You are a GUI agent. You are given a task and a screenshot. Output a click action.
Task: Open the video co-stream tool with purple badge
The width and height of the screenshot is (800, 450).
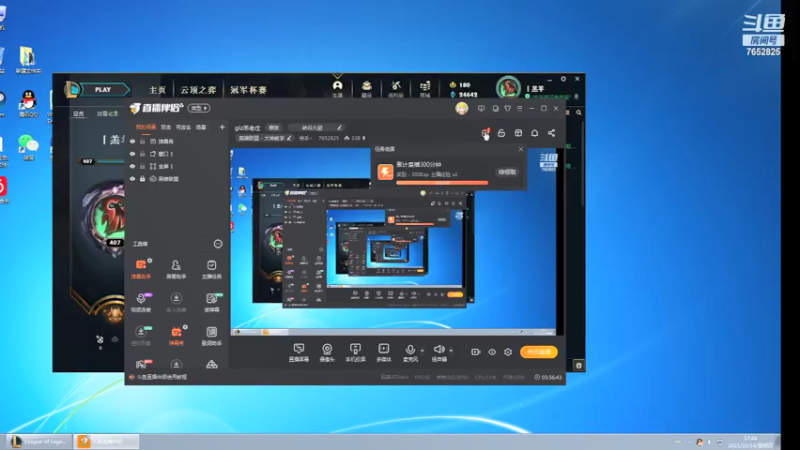tap(141, 302)
